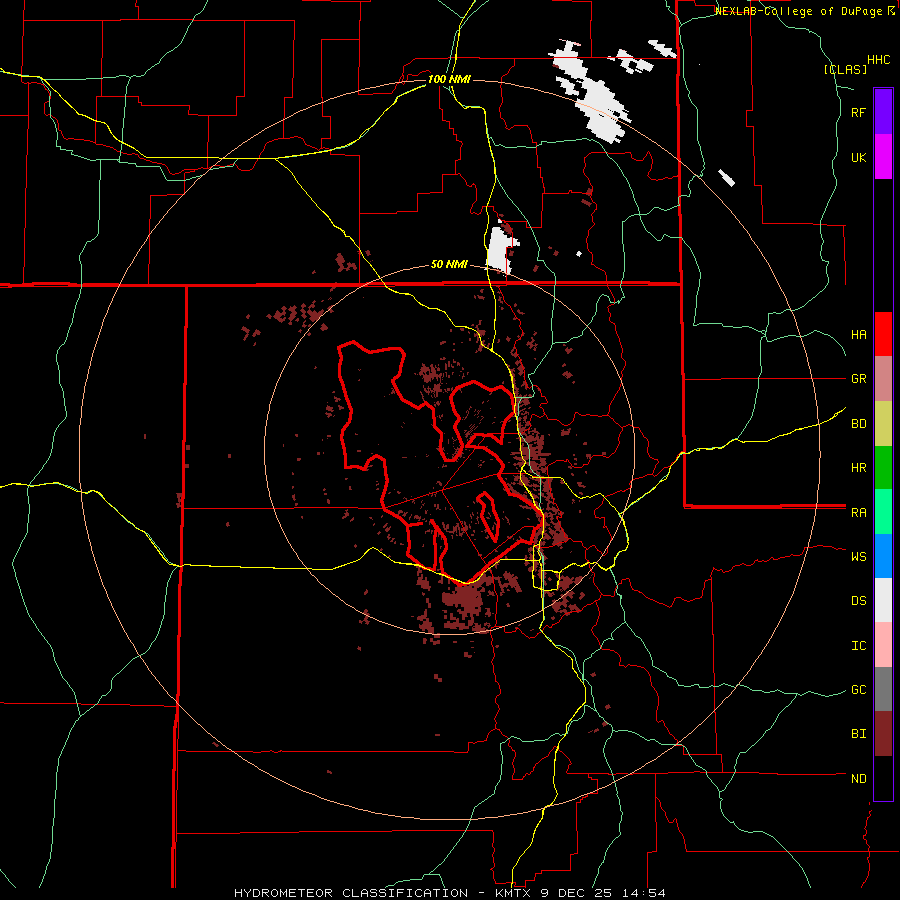Click the IC legend label
900x900 pixels.
click(858, 646)
